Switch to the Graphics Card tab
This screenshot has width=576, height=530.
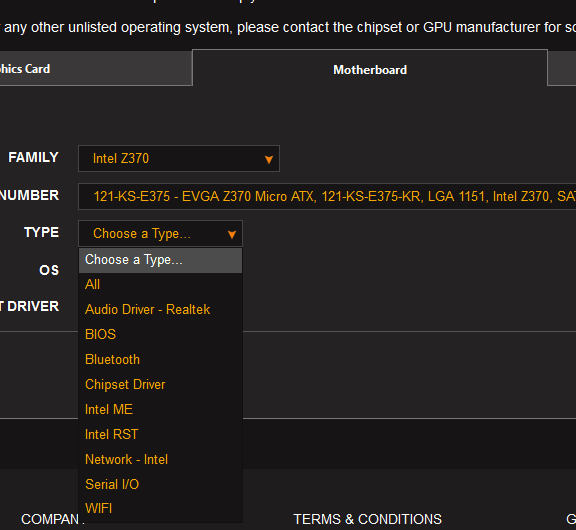(x=96, y=69)
